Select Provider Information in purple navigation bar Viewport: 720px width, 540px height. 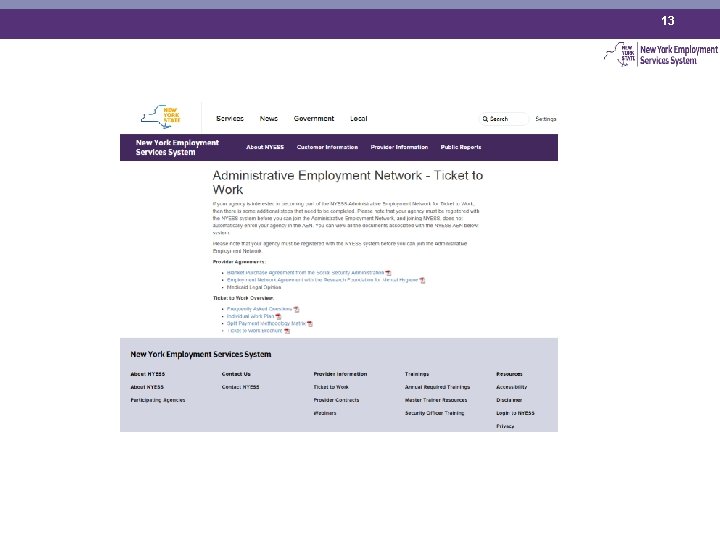pos(399,147)
